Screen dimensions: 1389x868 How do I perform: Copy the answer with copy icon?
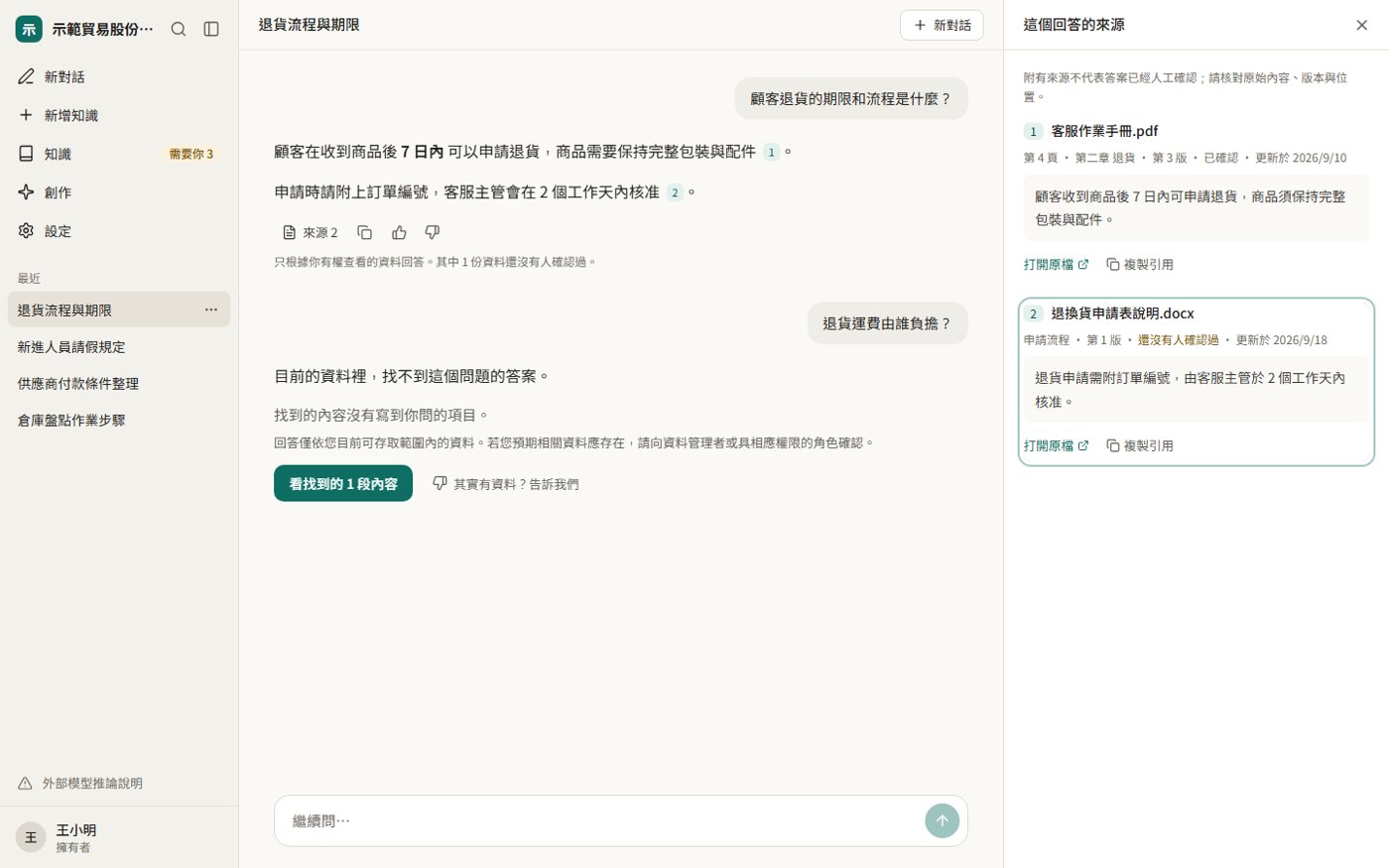click(365, 232)
